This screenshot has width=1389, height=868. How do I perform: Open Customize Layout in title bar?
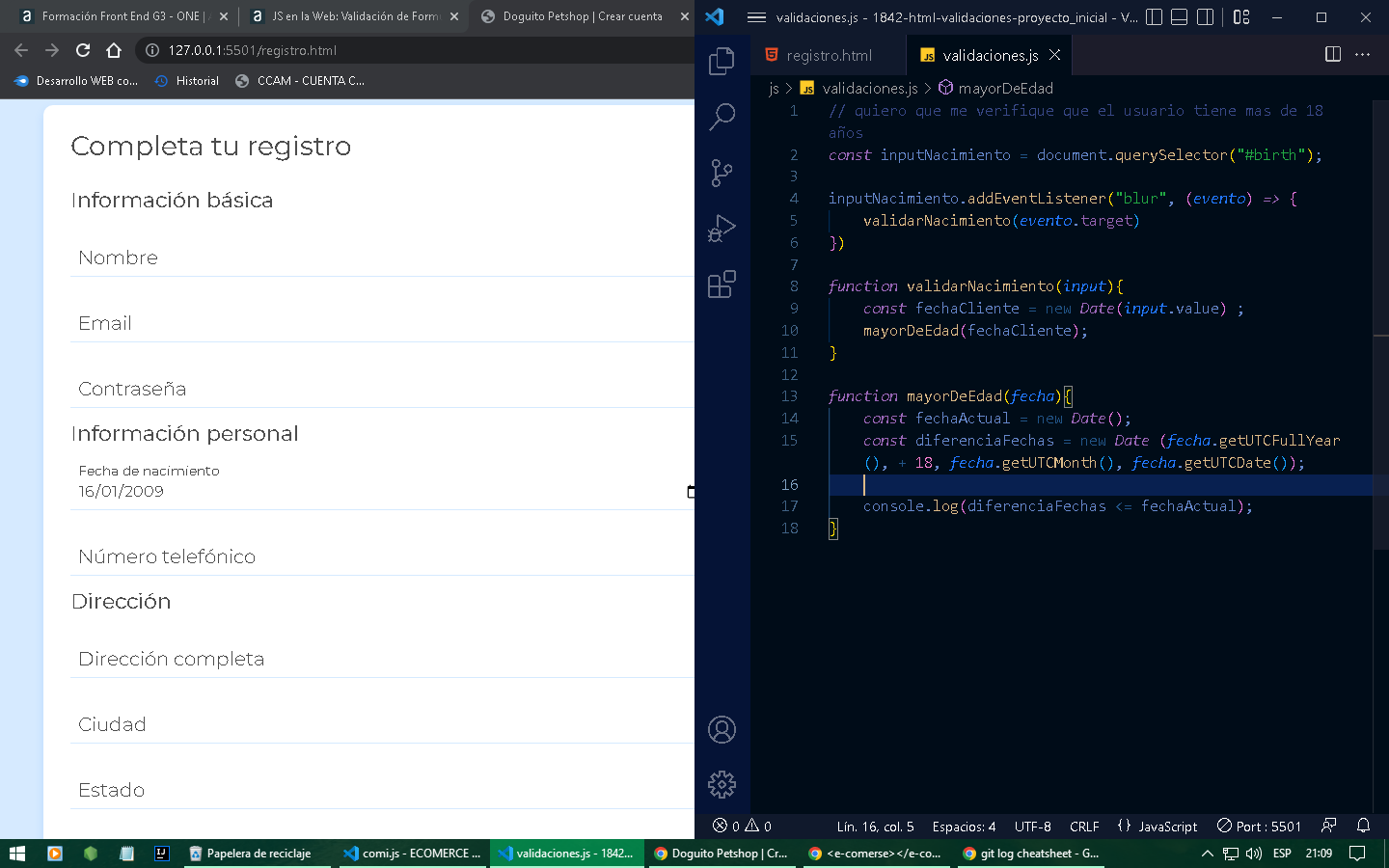coord(1241,17)
